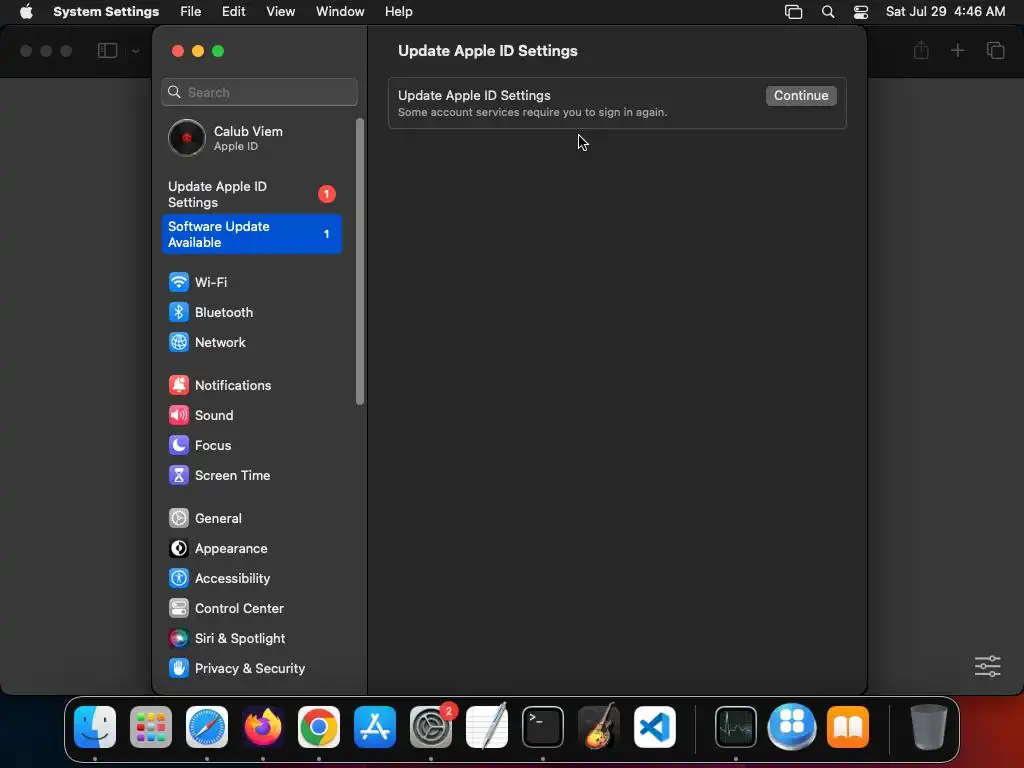Open Launchpad from the Dock

pyautogui.click(x=151, y=727)
